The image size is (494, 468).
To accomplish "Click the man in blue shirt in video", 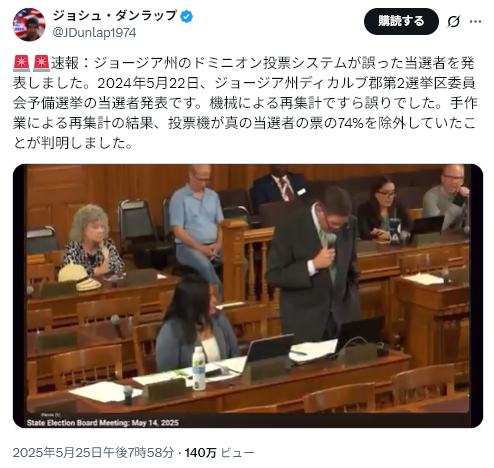I will click(197, 223).
